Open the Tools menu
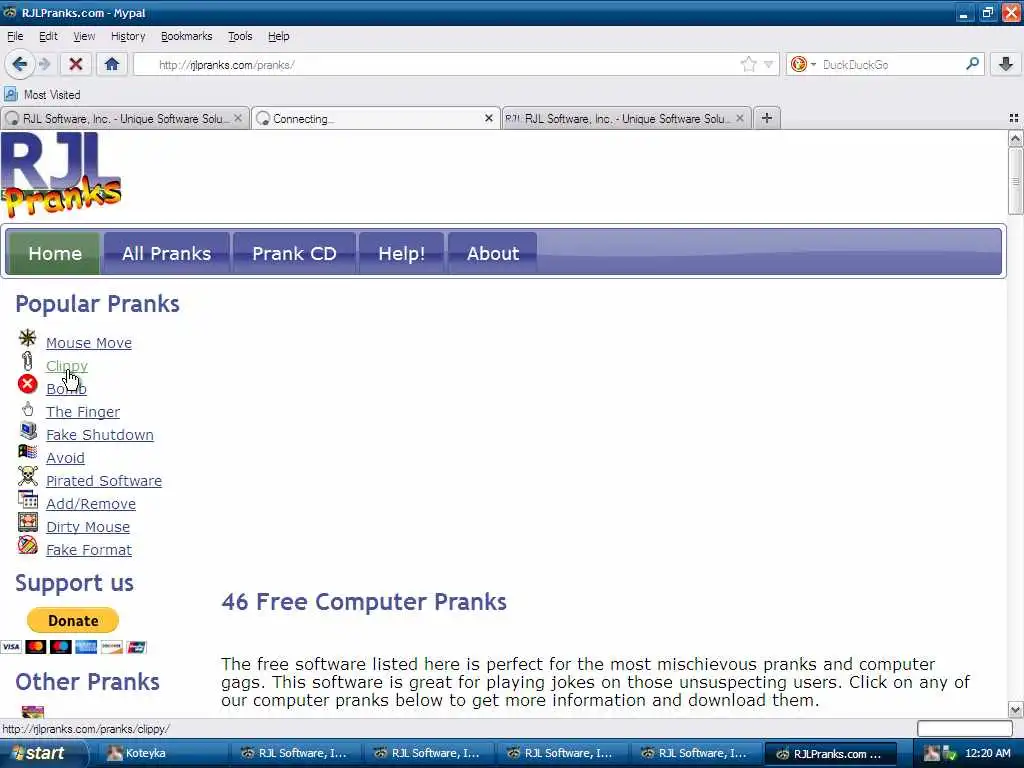 pos(240,36)
